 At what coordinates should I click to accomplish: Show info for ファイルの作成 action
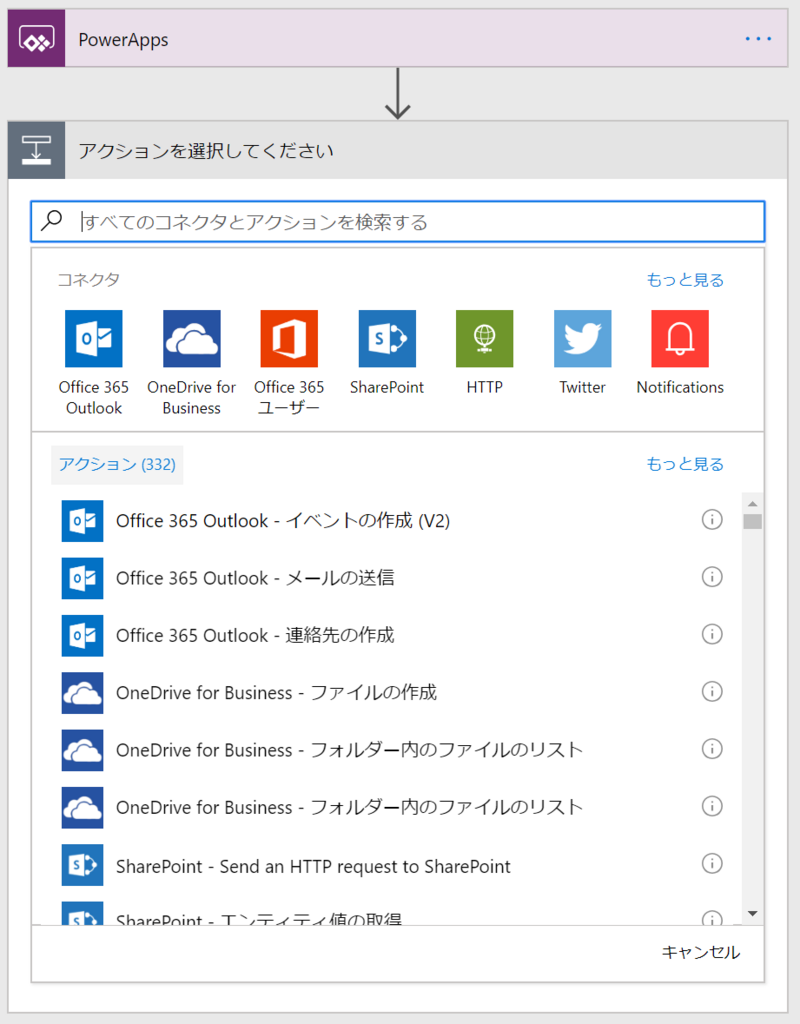pos(712,692)
